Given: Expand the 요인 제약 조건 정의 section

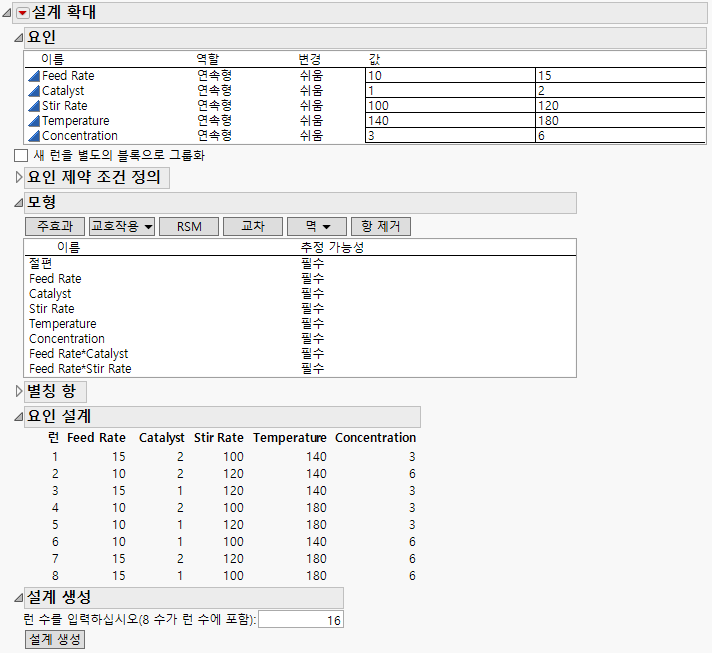Looking at the screenshot, I should 18,177.
